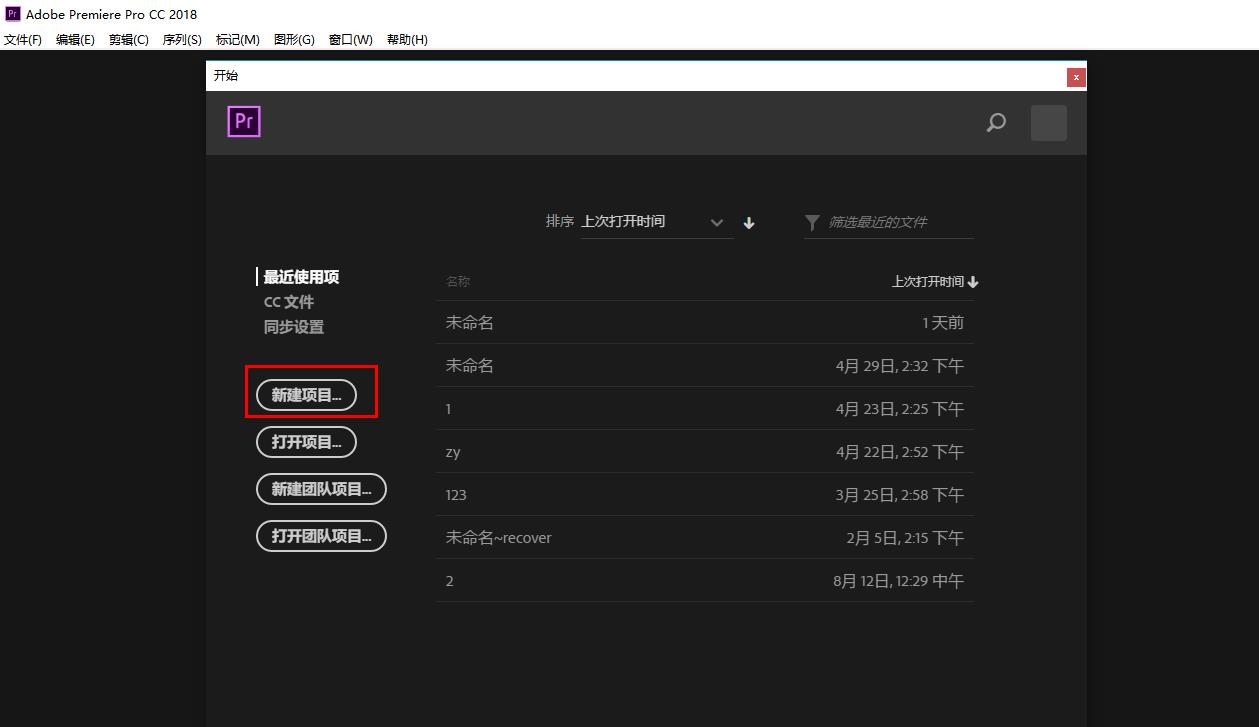The image size is (1259, 727).
Task: Open the recent project named 1
Action: click(705, 409)
